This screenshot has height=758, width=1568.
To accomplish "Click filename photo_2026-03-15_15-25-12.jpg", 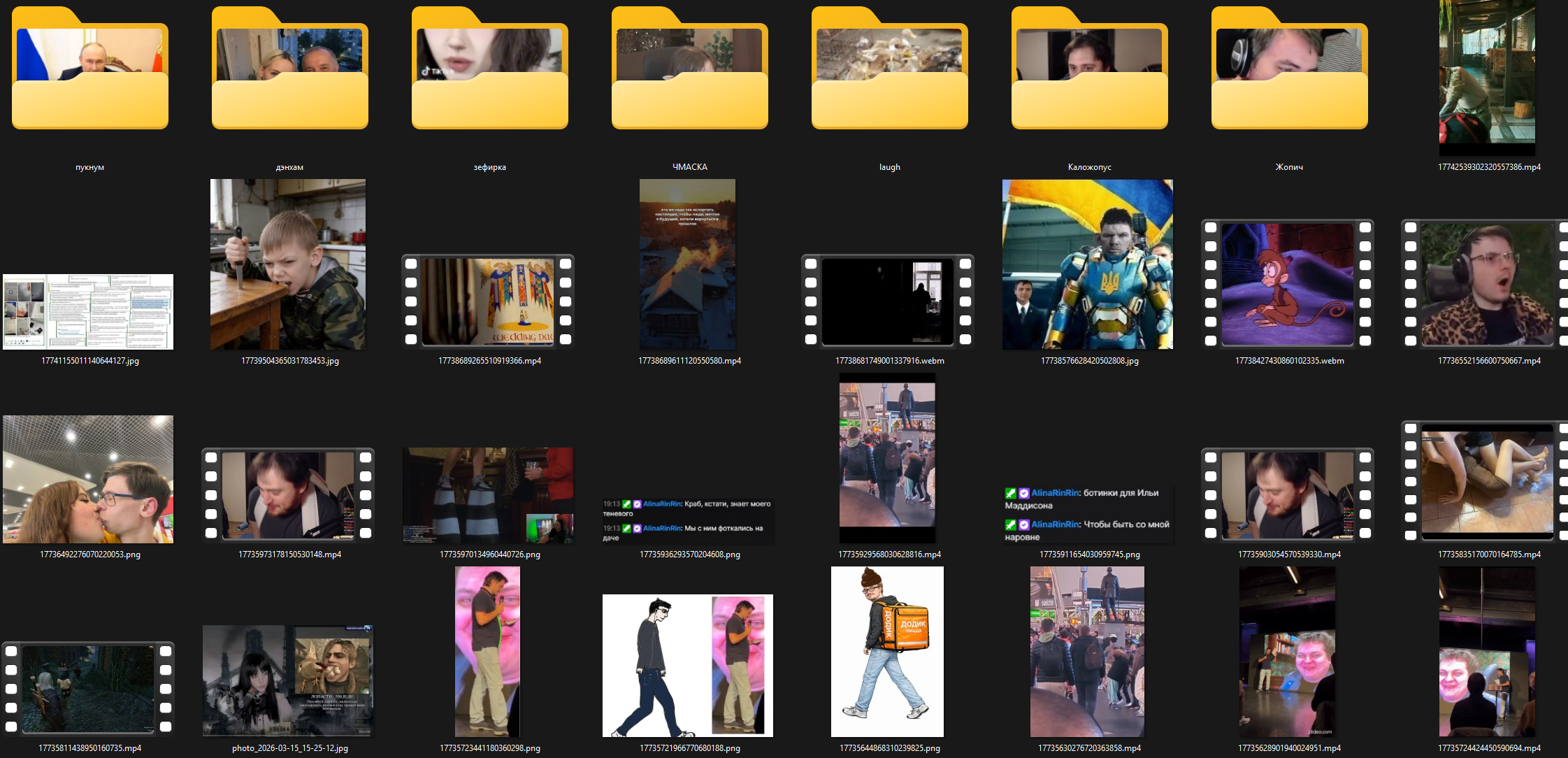I will [x=289, y=748].
